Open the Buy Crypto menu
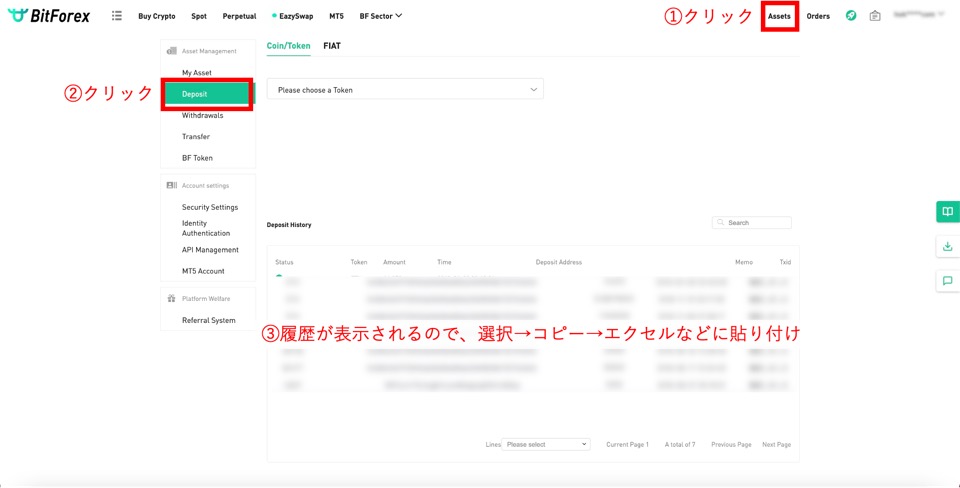Screen dimensions: 960x488 point(157,17)
